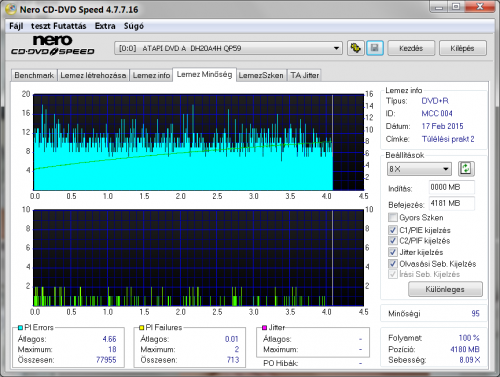Screen dimensions: 500x377
Task: Click the yellow PI Failures legend square
Action: click(x=141, y=328)
